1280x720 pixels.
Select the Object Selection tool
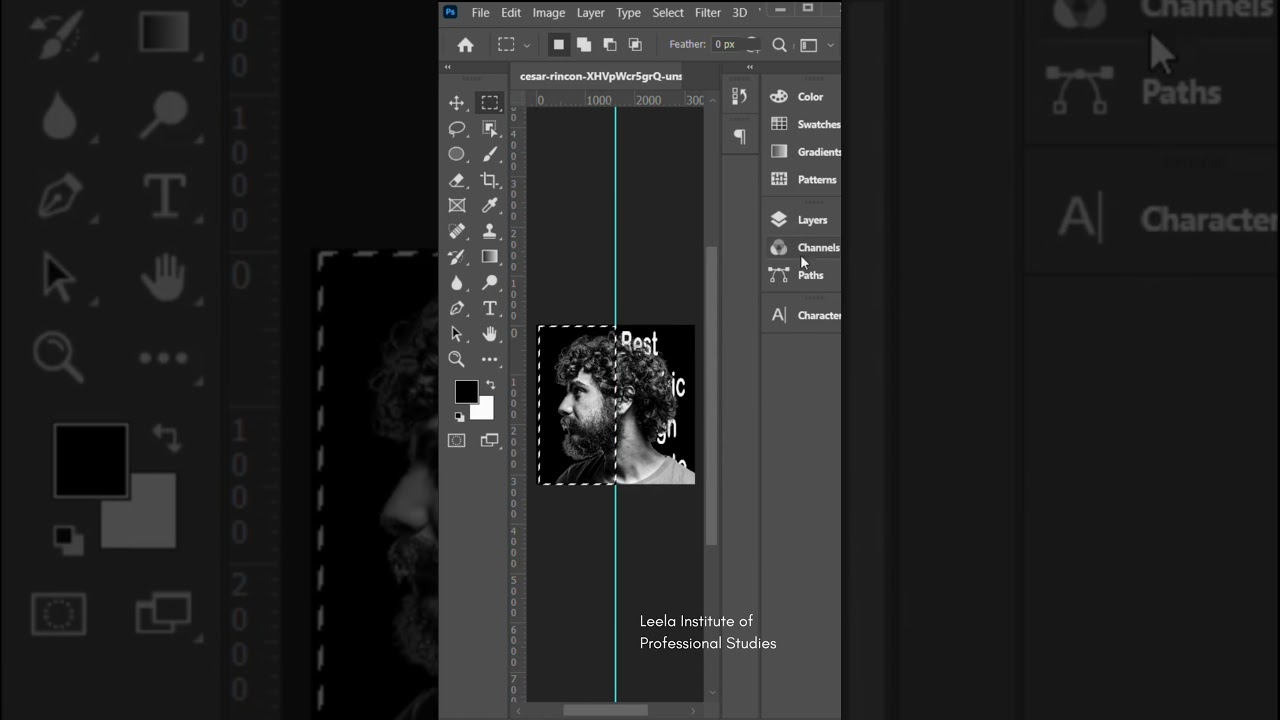489,129
